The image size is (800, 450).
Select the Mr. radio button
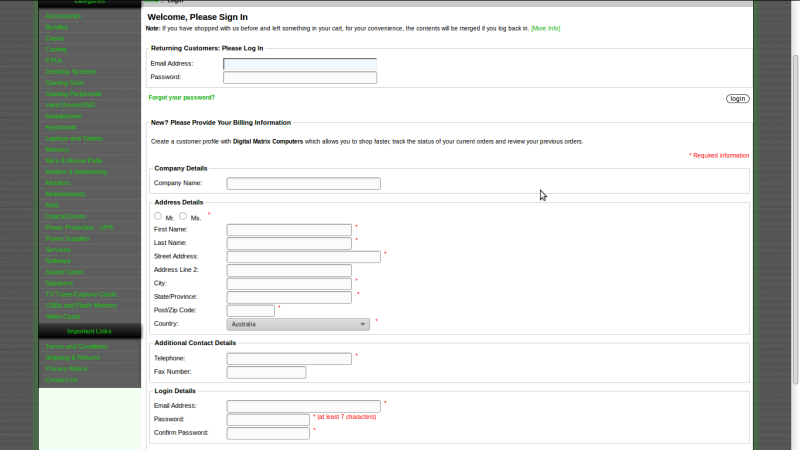click(158, 216)
